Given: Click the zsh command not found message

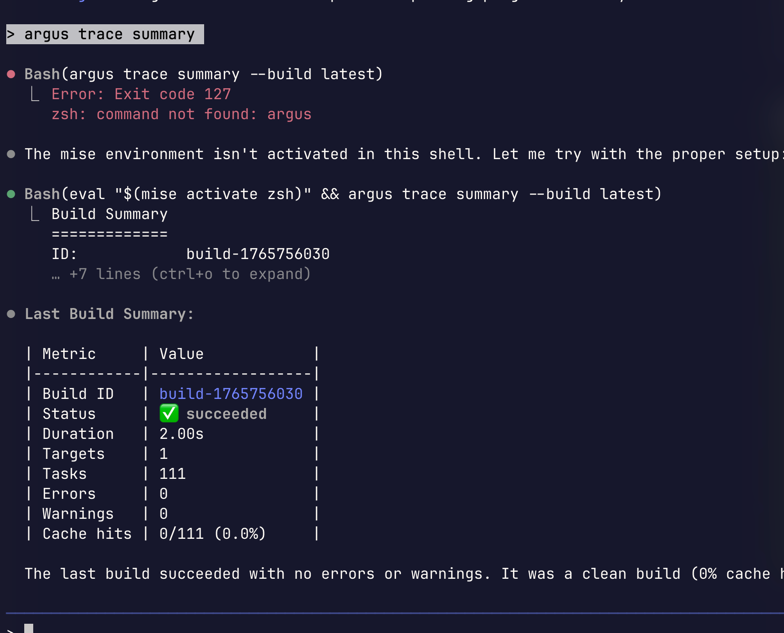Looking at the screenshot, I should tap(181, 114).
